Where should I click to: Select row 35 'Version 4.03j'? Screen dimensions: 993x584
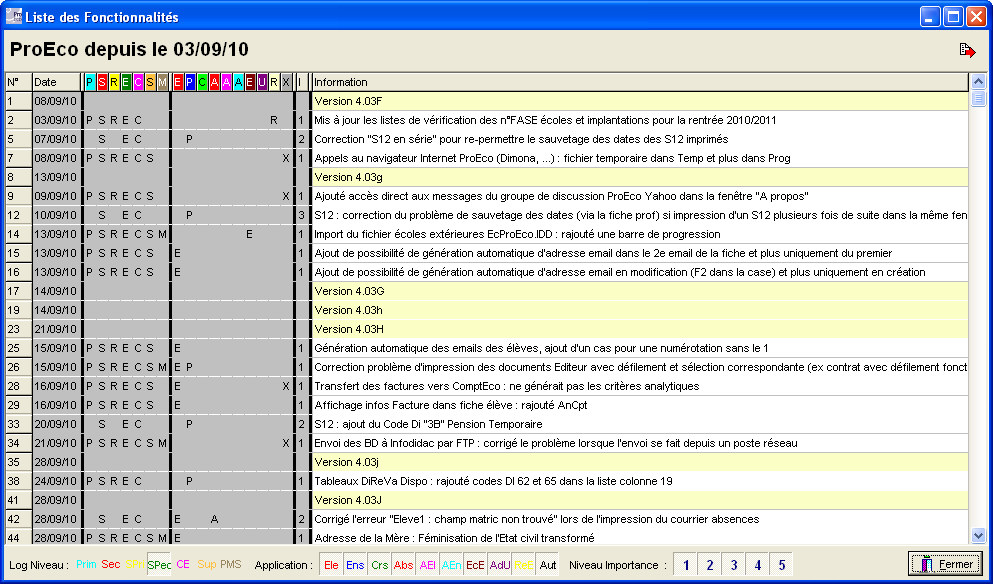click(487, 462)
